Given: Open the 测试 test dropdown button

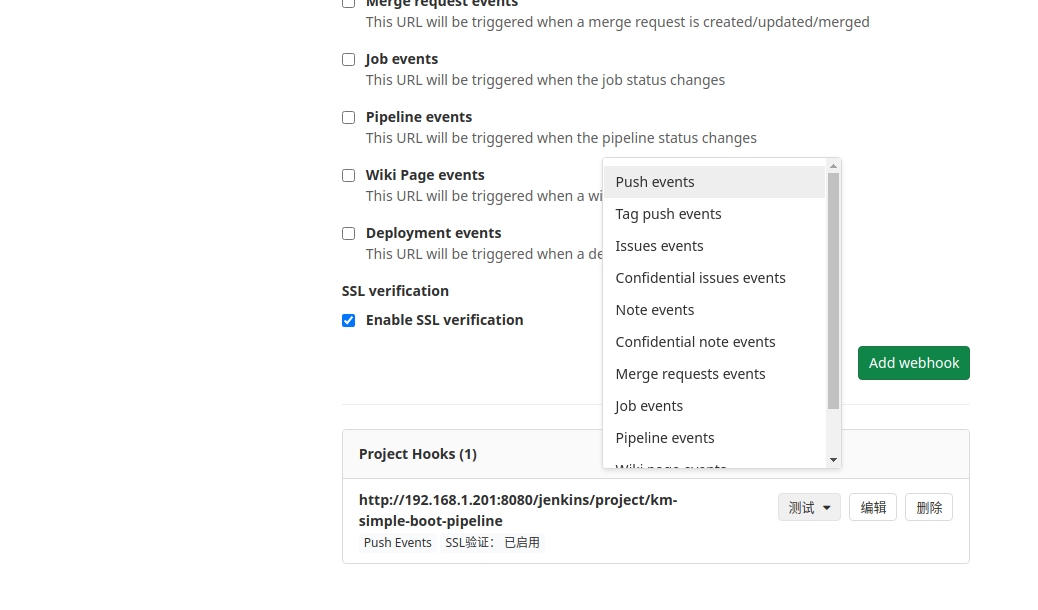Looking at the screenshot, I should 809,507.
